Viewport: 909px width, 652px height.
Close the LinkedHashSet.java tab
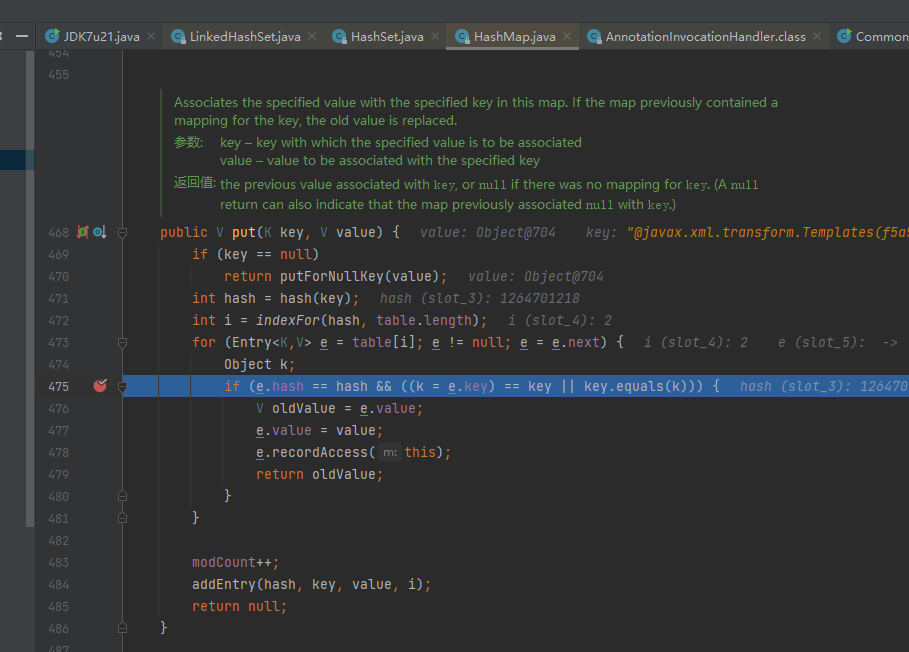coord(312,36)
